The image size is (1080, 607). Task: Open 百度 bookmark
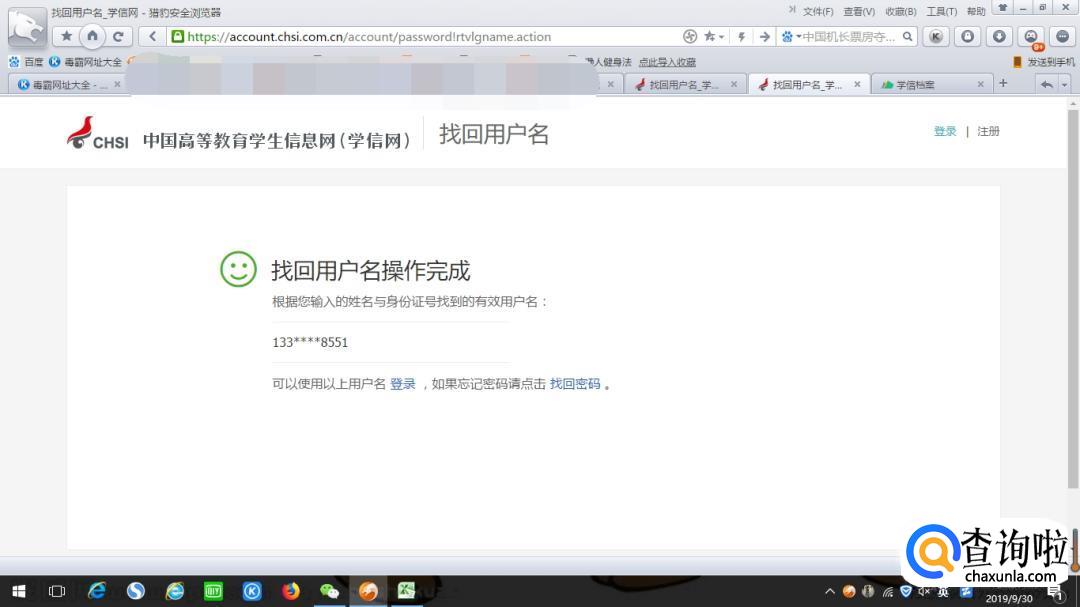pyautogui.click(x=27, y=62)
